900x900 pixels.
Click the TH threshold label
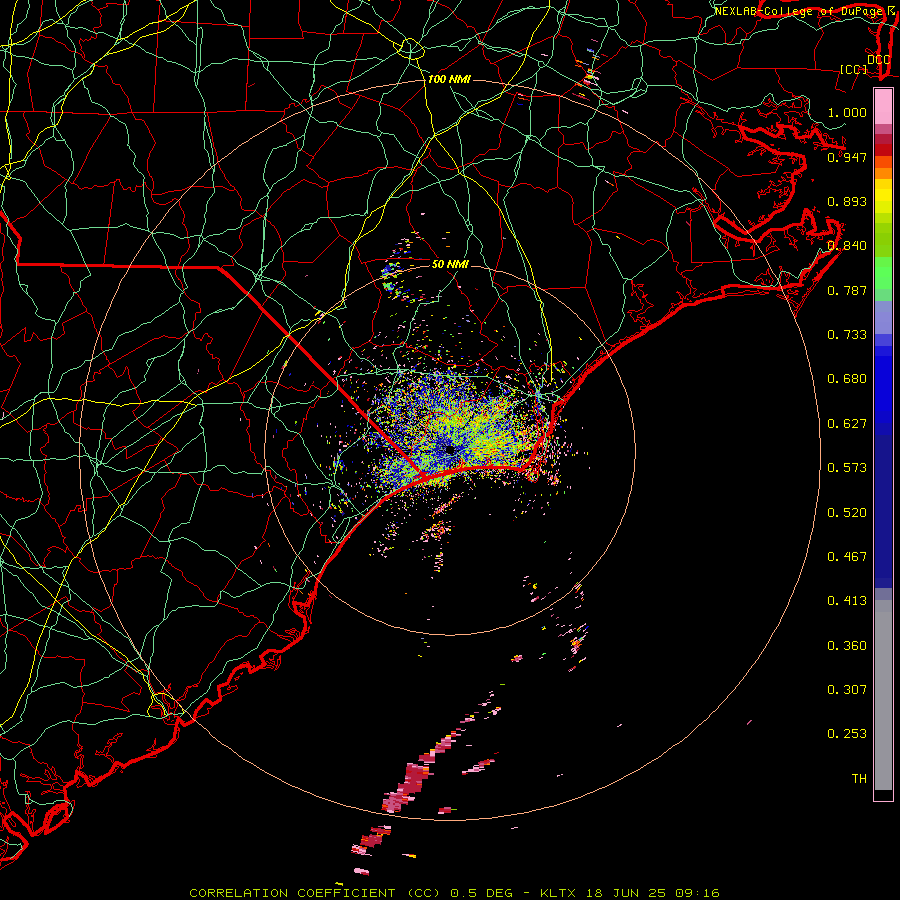(859, 779)
